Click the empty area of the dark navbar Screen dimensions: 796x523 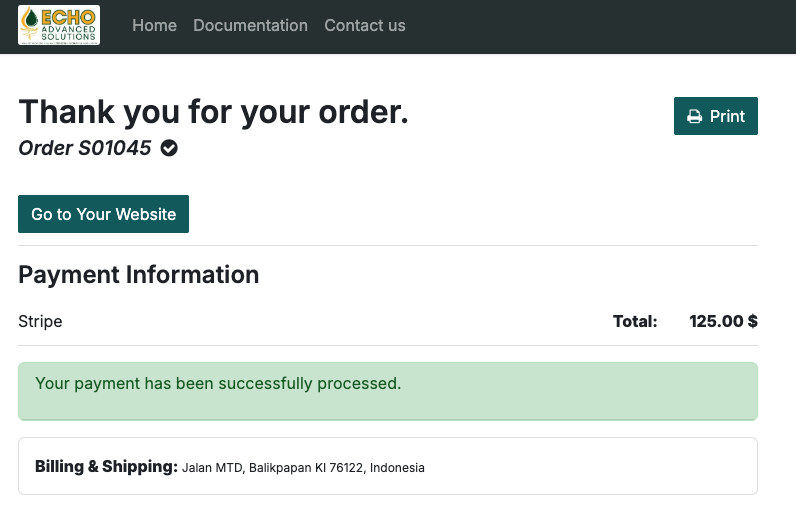click(600, 25)
